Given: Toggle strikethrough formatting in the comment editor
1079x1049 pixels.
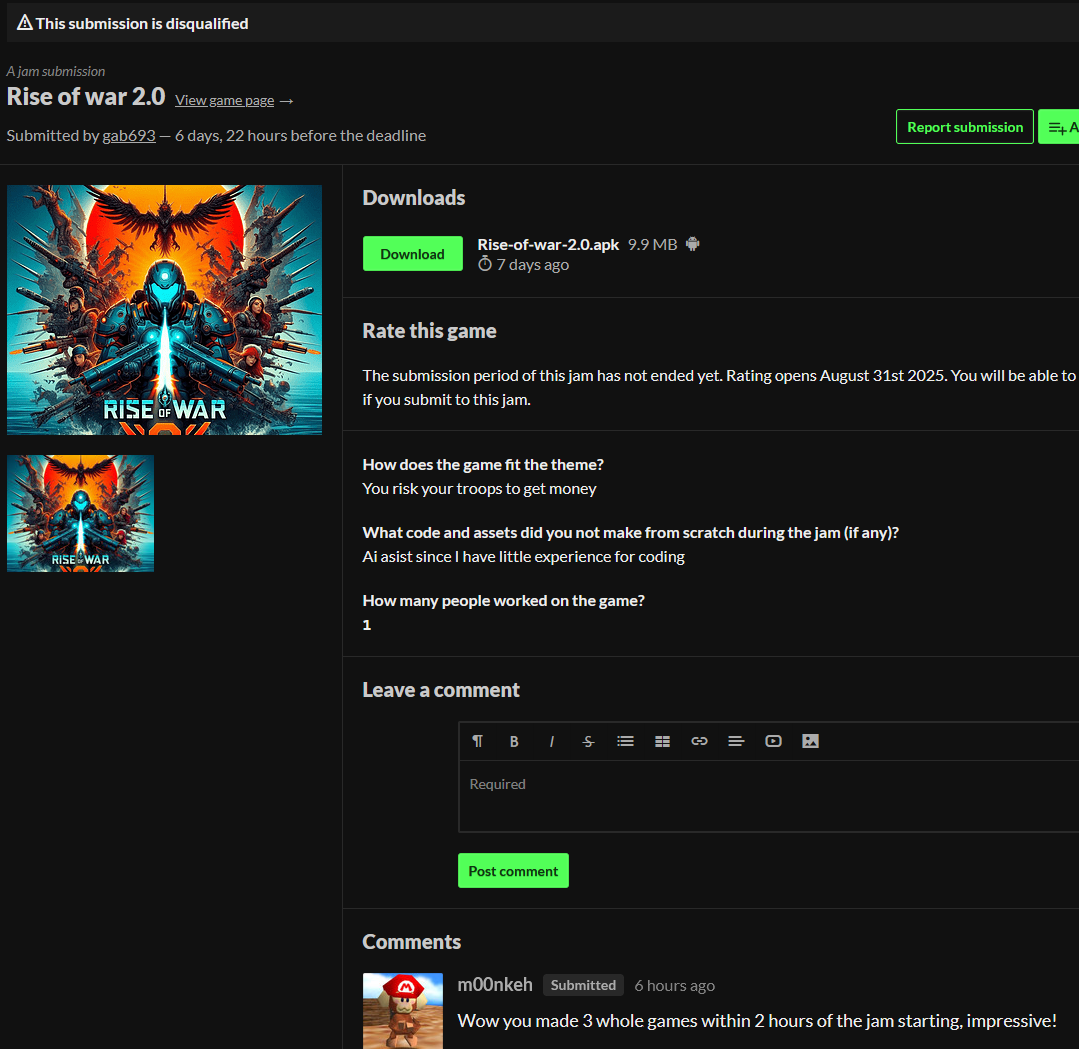Looking at the screenshot, I should point(588,741).
